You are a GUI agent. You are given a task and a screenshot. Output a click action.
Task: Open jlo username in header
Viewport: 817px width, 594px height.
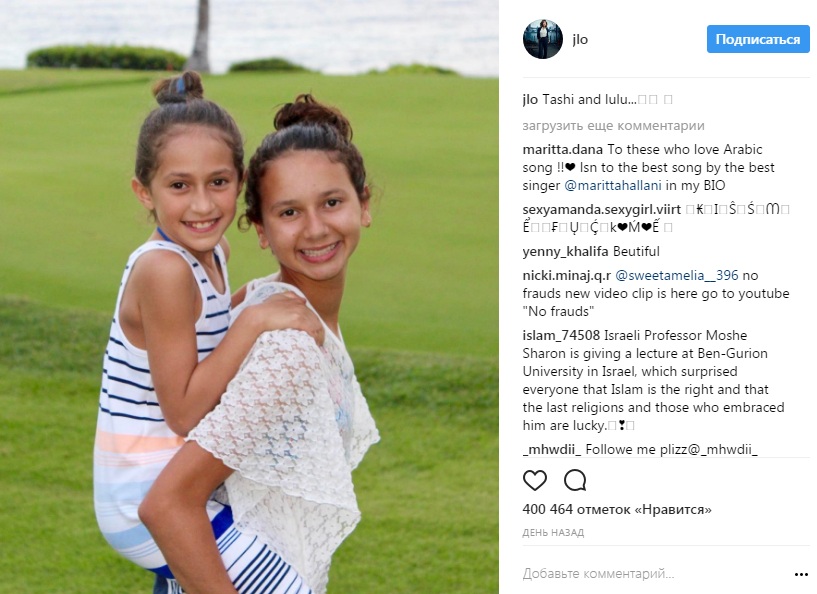580,40
